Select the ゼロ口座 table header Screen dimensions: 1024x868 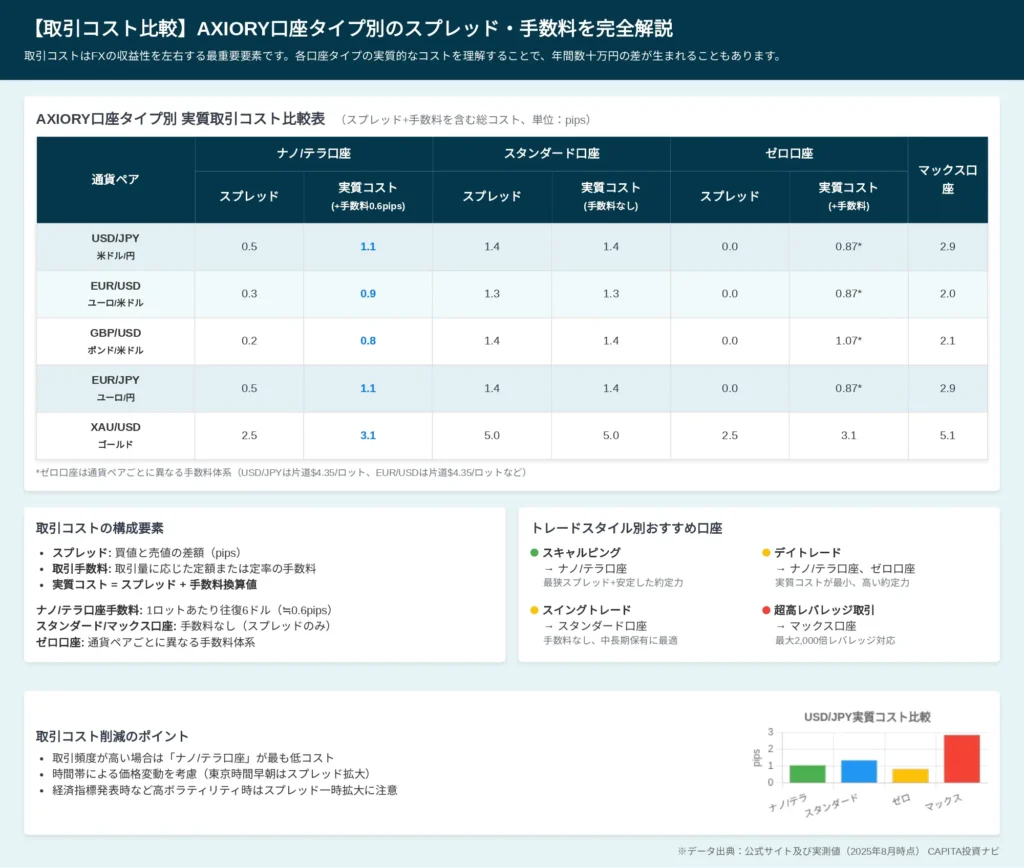pos(789,153)
